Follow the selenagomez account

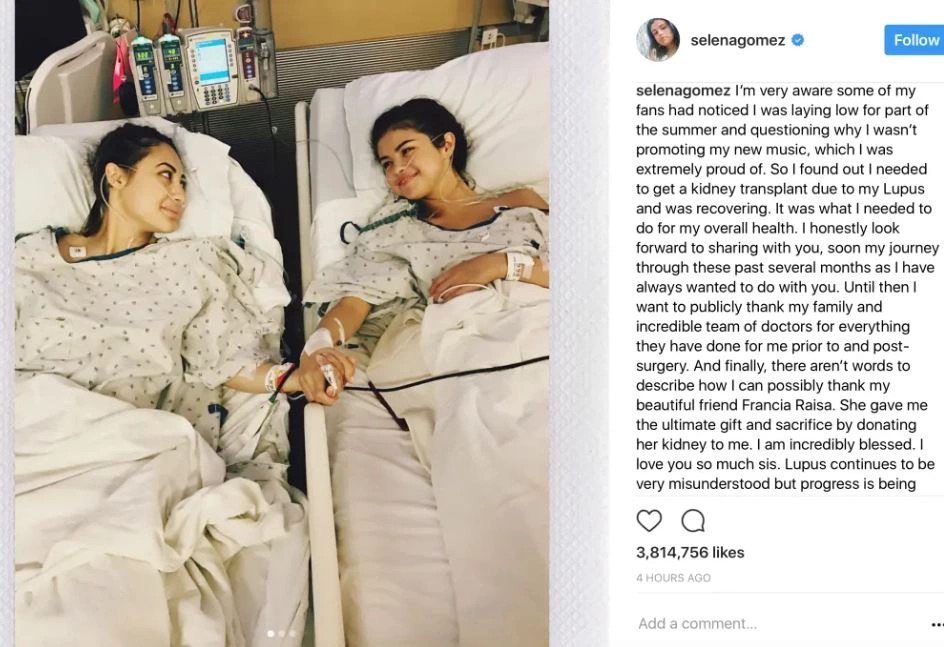914,40
